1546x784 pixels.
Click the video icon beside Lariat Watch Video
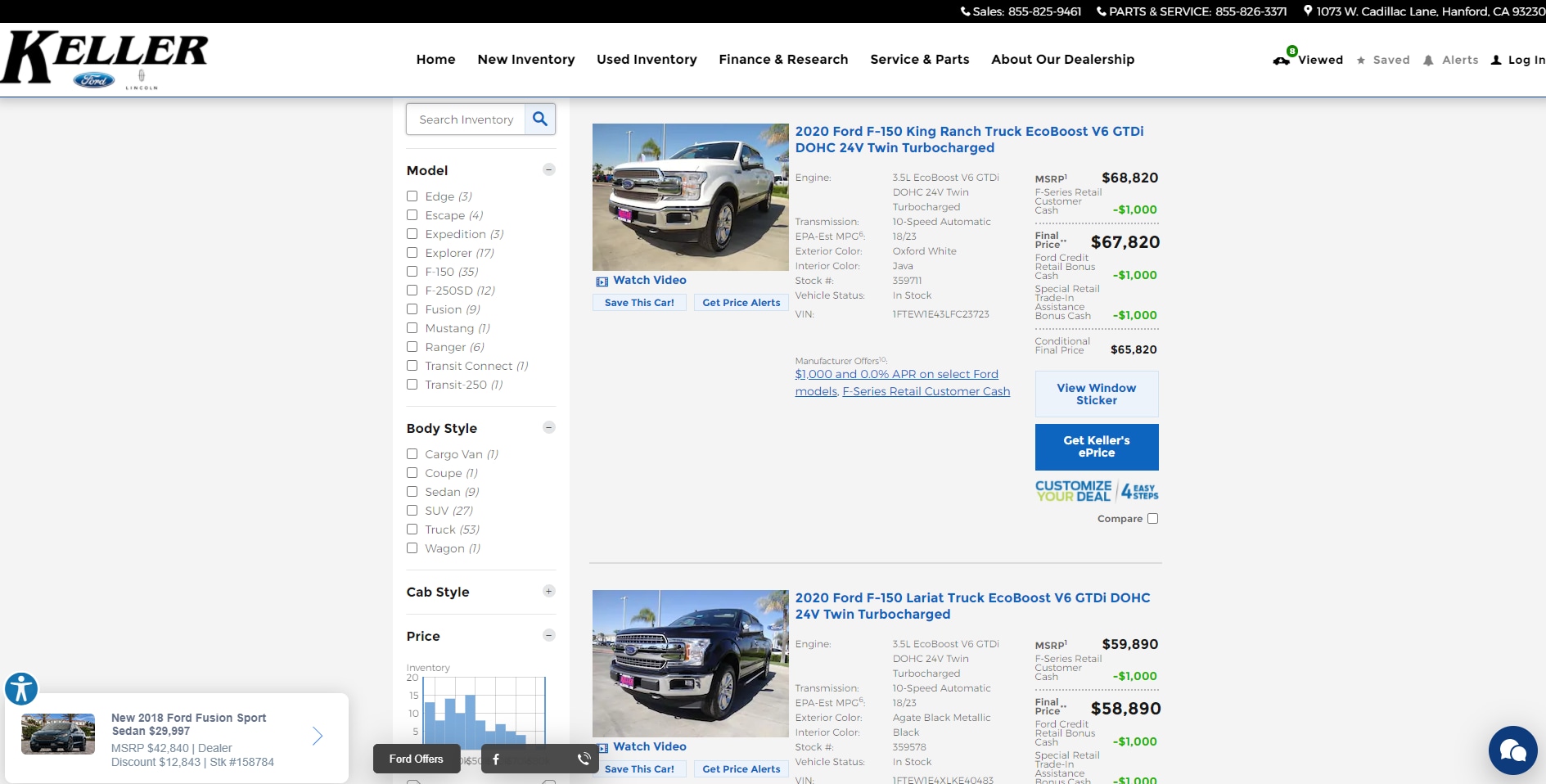602,748
